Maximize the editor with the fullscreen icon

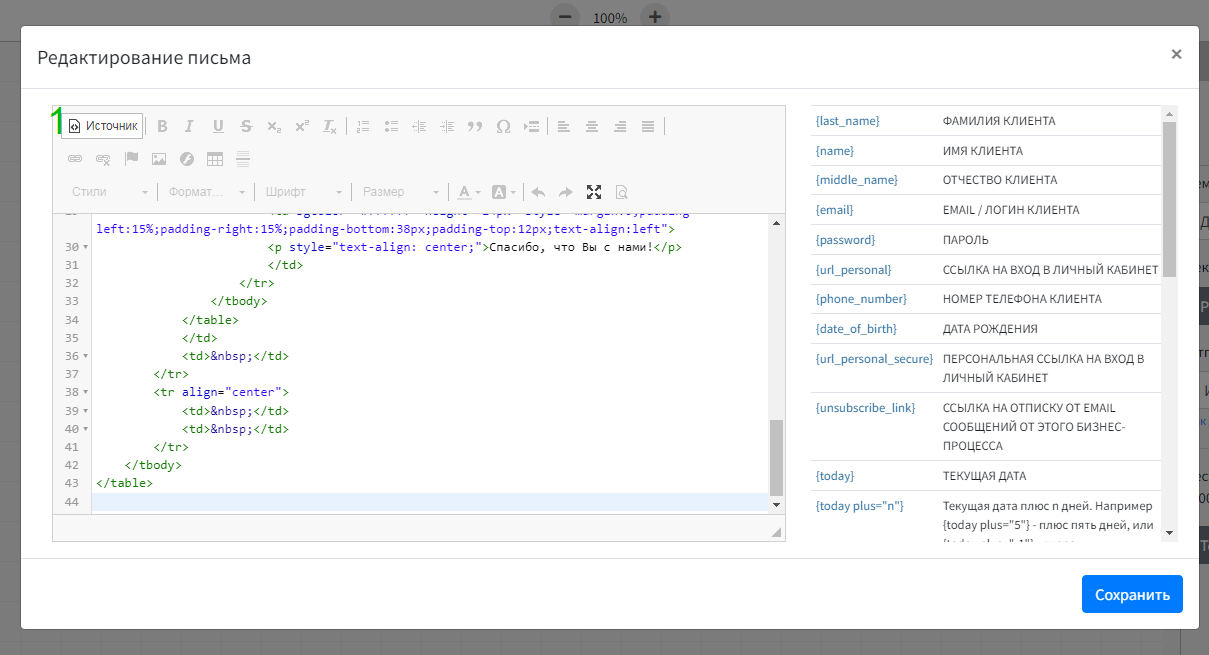pos(594,192)
